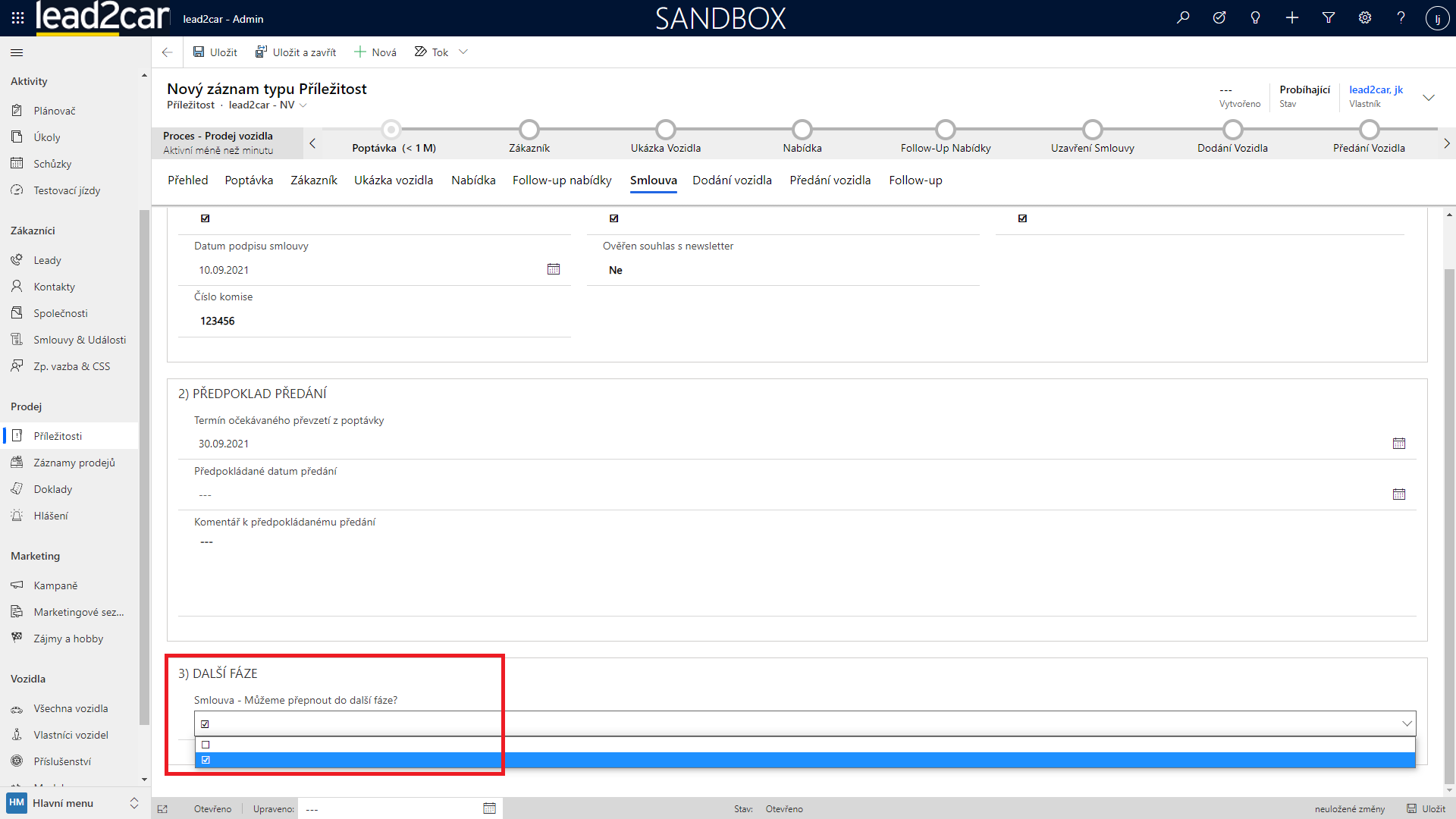Open the Tok dropdown arrow
1456x819 pixels.
click(463, 52)
